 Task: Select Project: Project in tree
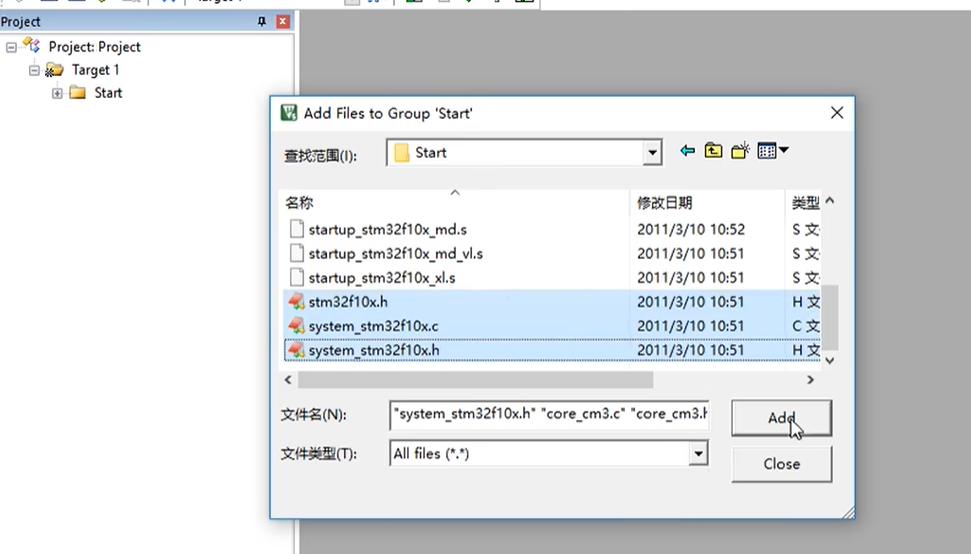point(94,47)
